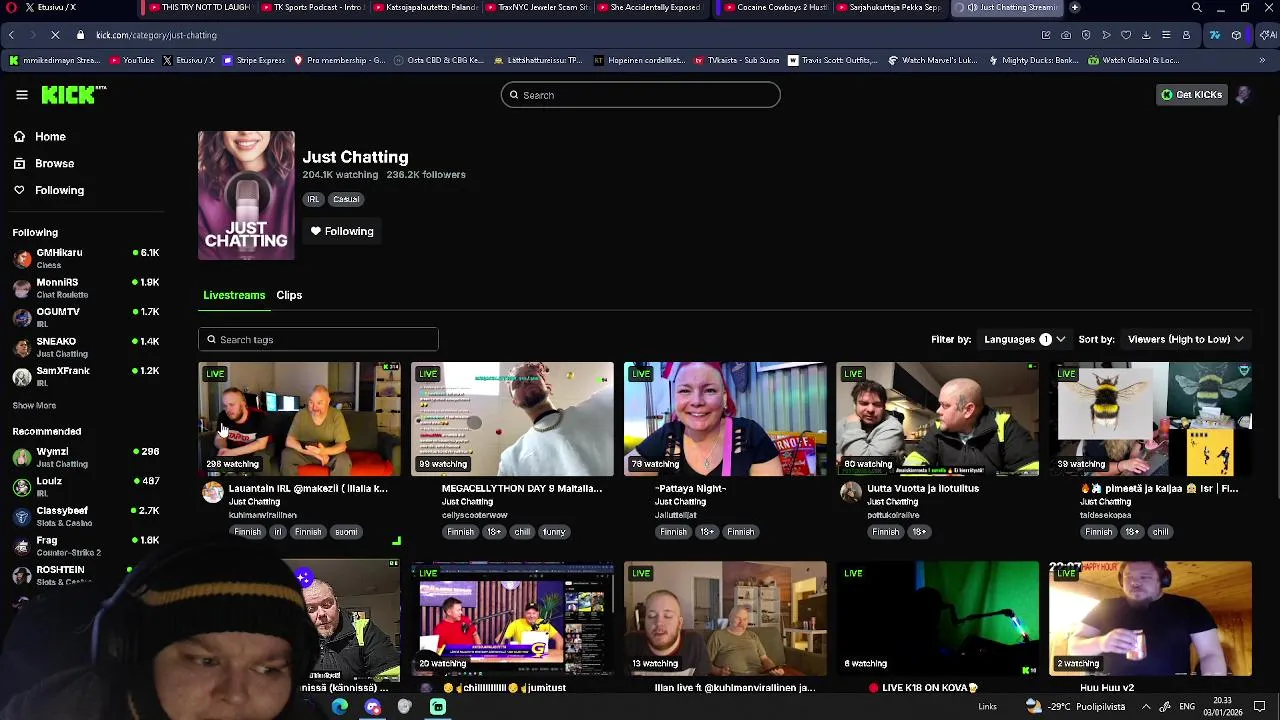Image resolution: width=1280 pixels, height=720 pixels.
Task: Open GMHikaru channel avatar
Action: click(22, 259)
